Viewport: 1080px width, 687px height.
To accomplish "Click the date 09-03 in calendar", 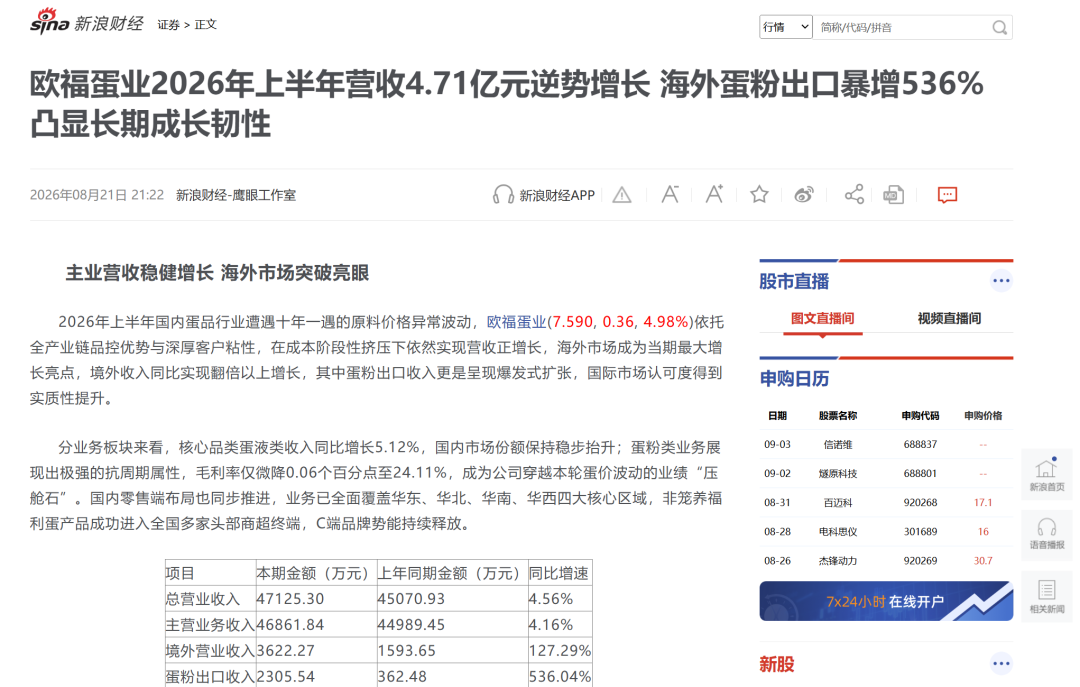I will [777, 444].
